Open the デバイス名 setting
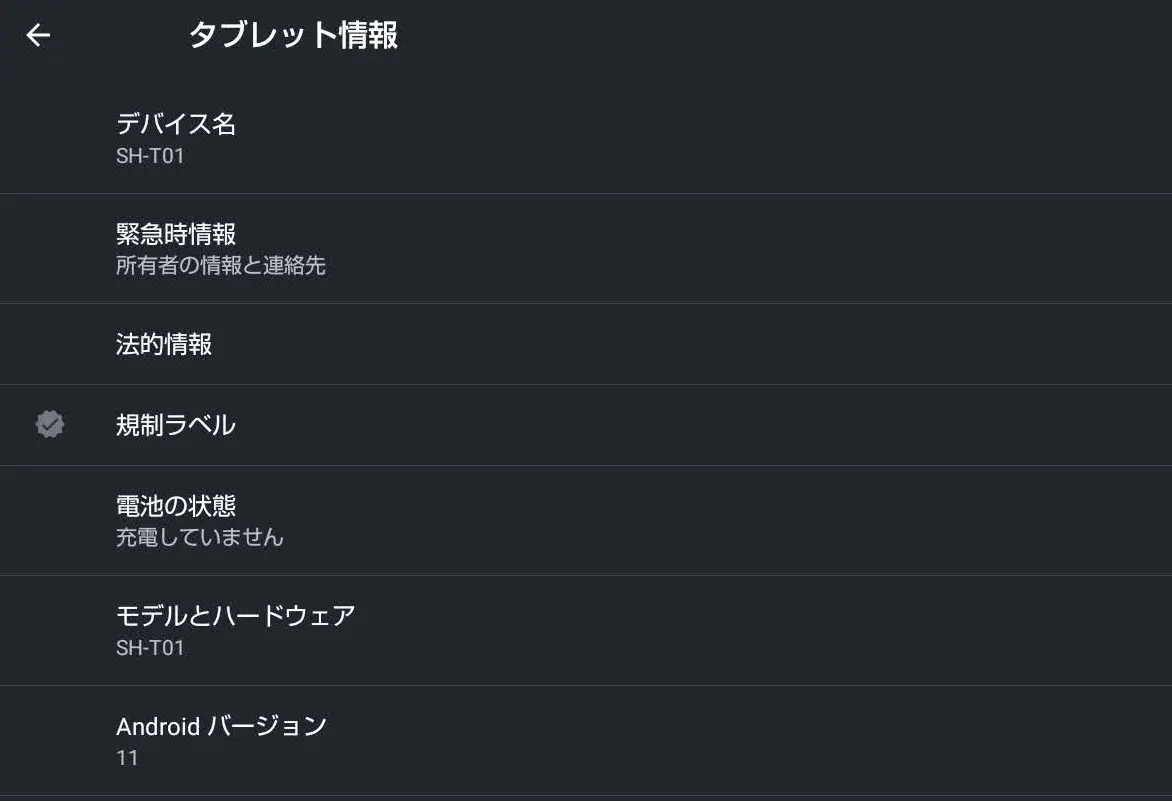 (586, 138)
